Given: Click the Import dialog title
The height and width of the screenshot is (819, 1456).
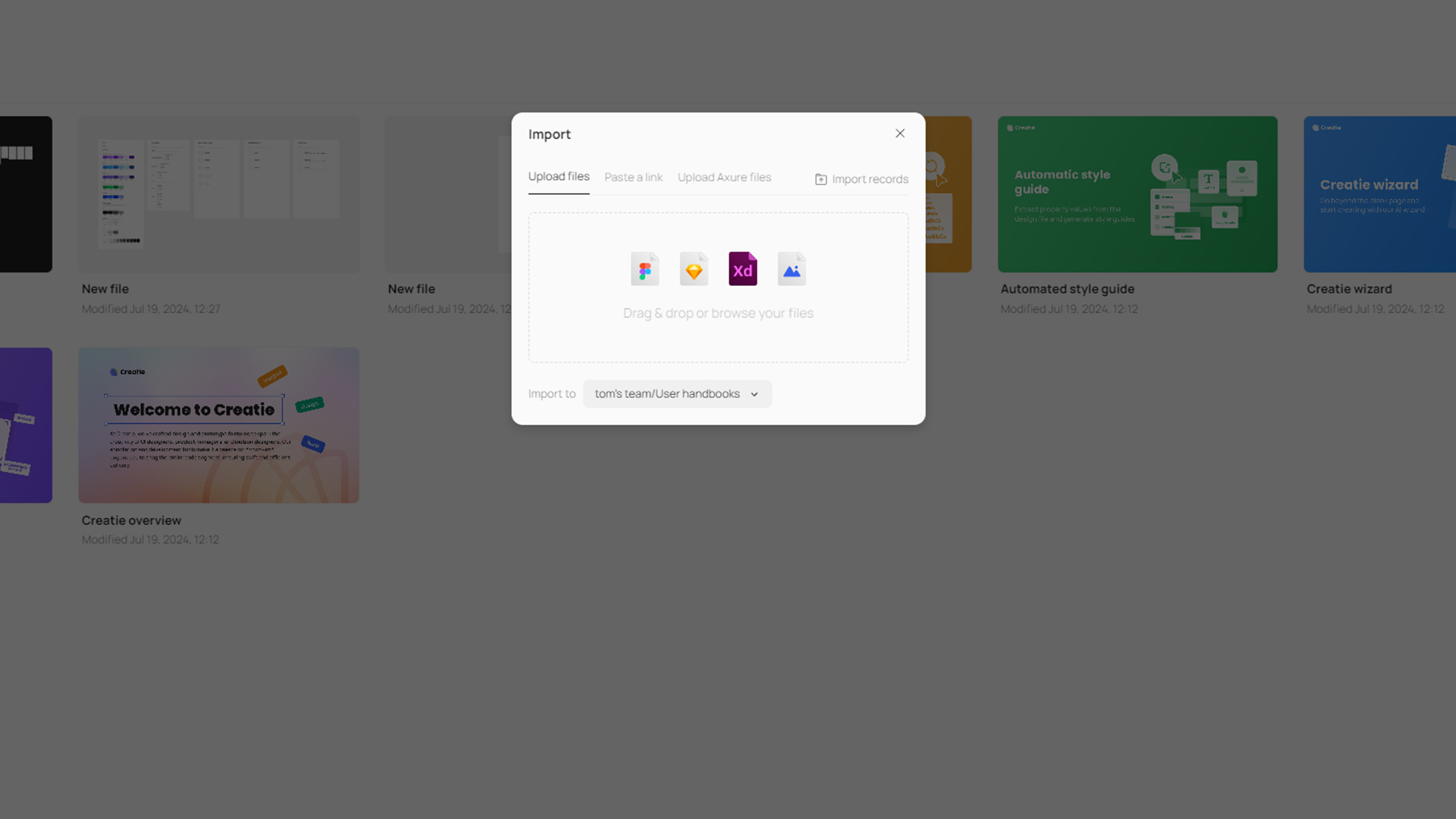Looking at the screenshot, I should (x=549, y=134).
